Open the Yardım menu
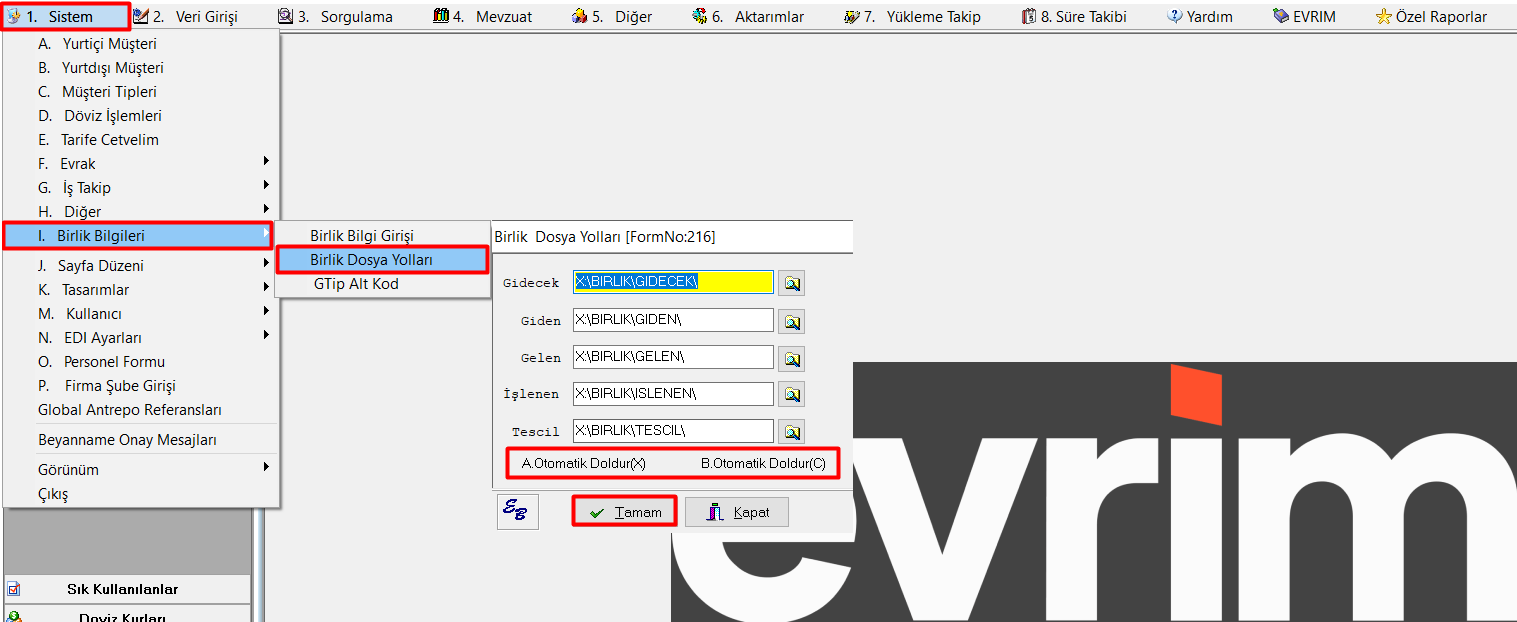The height and width of the screenshot is (622, 1517). tap(1199, 16)
